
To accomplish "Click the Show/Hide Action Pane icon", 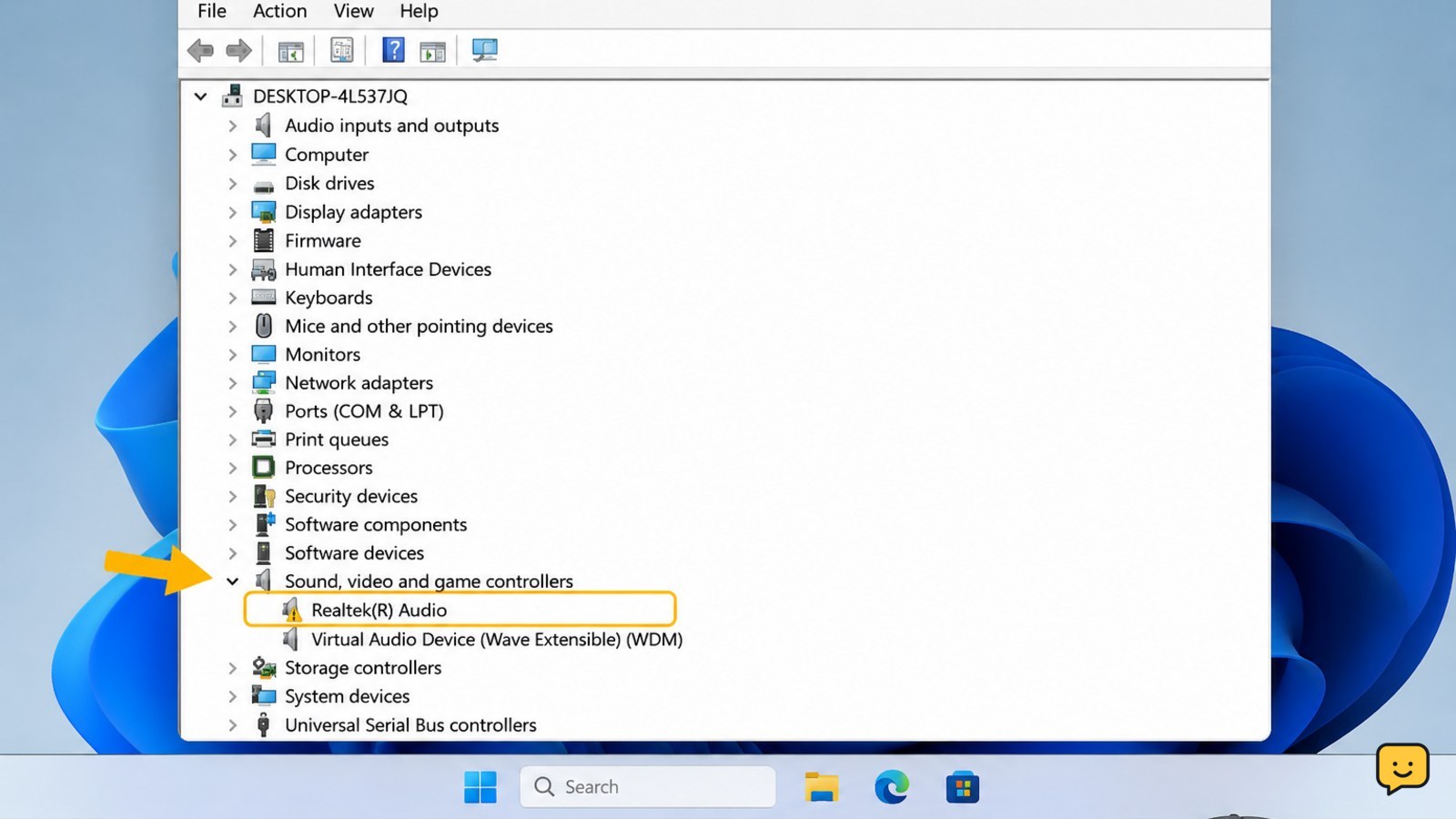I will [432, 51].
